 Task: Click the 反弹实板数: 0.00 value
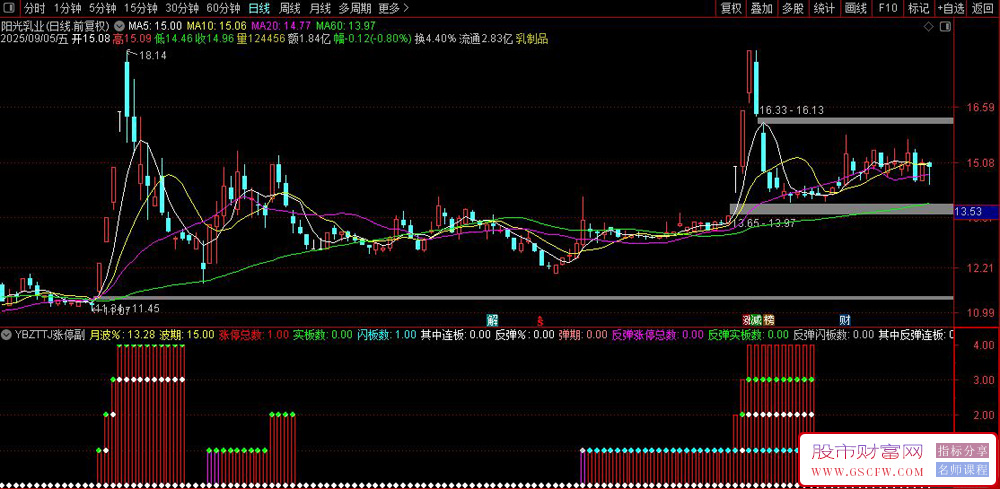[748, 334]
